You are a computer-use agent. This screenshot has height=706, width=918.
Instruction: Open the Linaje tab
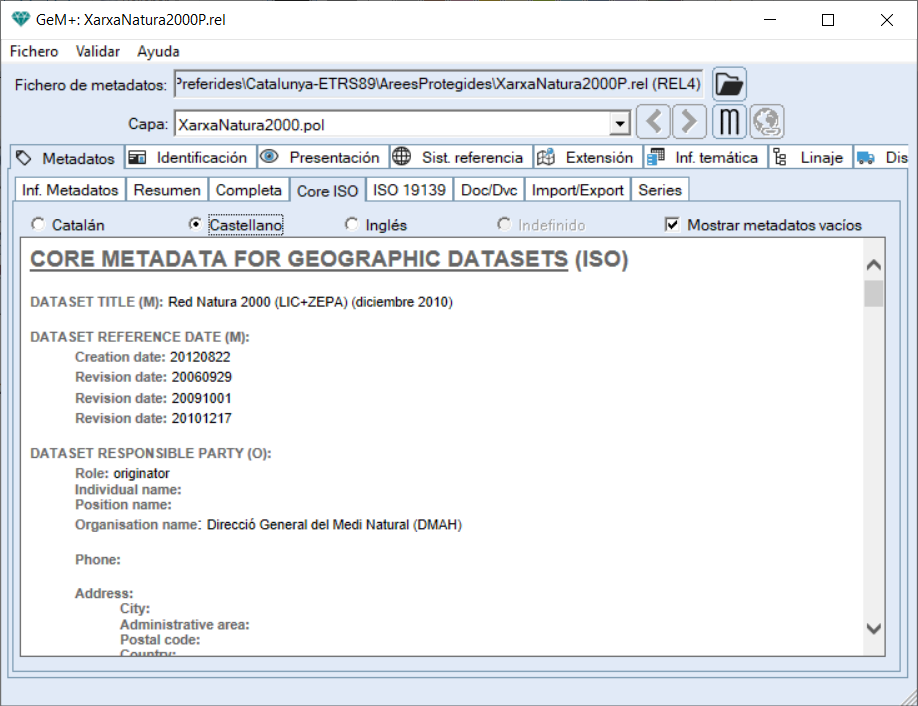810,158
